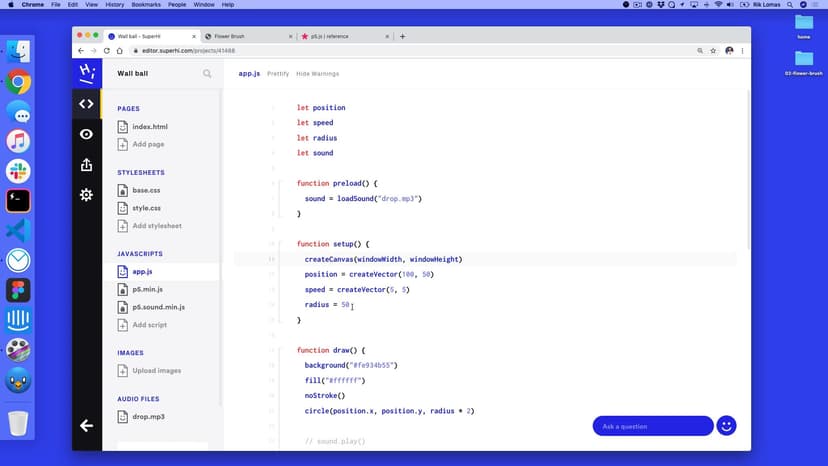Bookmark page with the star icon
The image size is (828, 466).
pyautogui.click(x=712, y=50)
